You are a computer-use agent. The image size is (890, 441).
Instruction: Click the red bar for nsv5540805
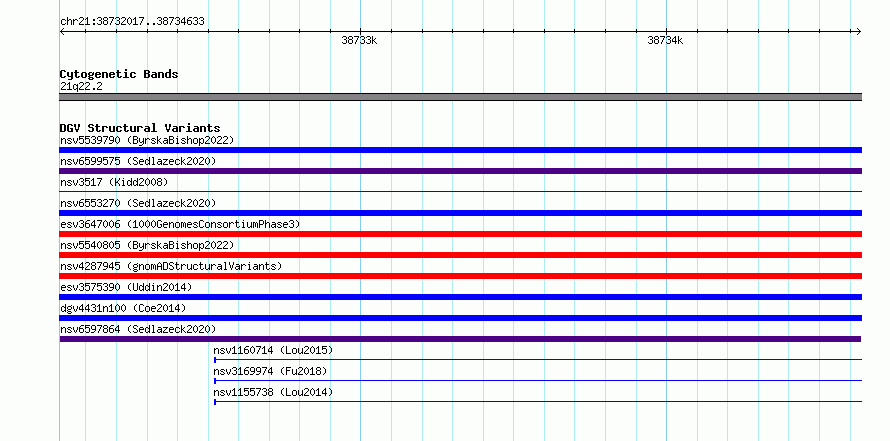tap(461, 255)
